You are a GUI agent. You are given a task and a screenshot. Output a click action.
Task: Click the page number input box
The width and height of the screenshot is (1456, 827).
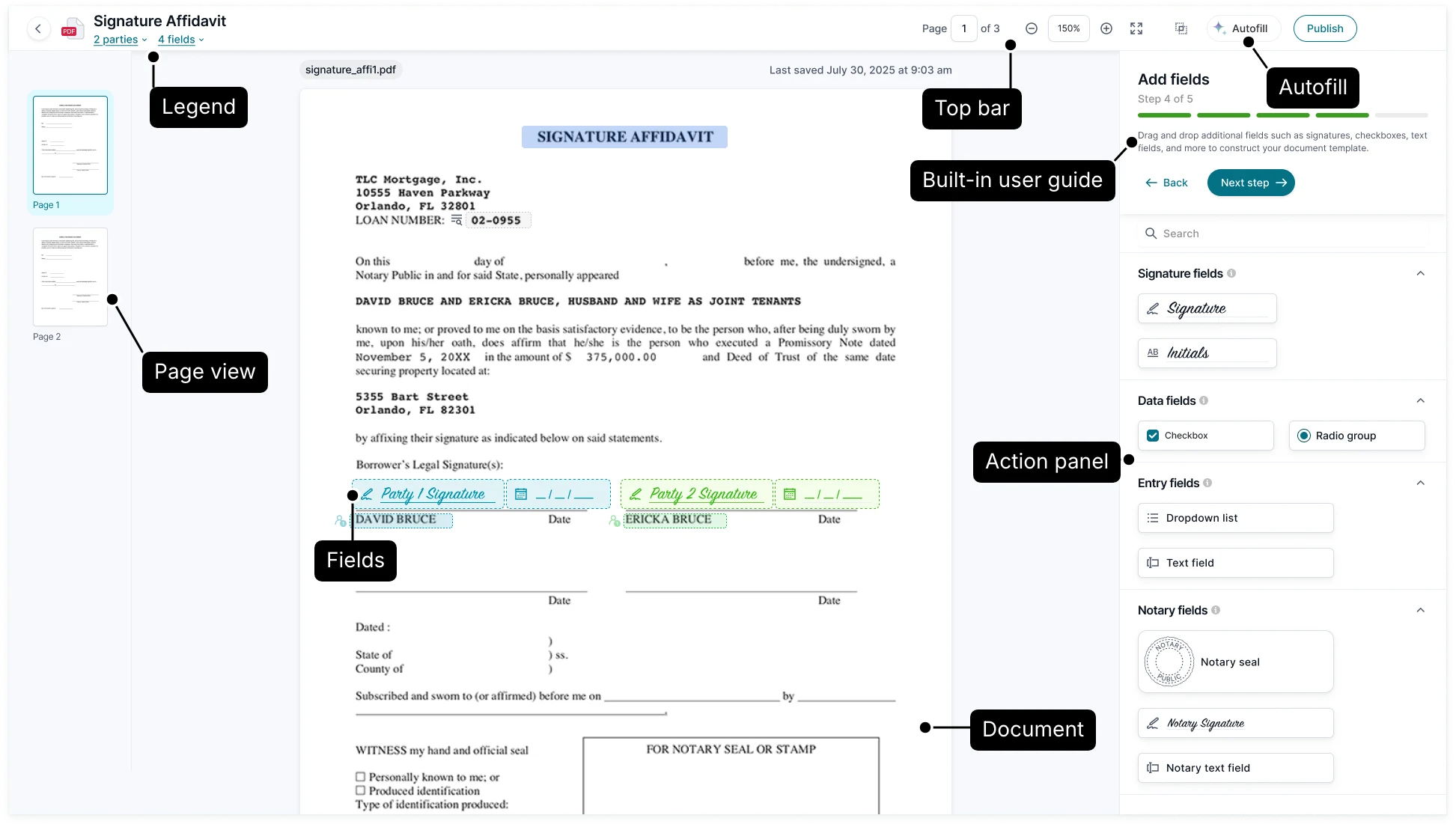tap(964, 28)
